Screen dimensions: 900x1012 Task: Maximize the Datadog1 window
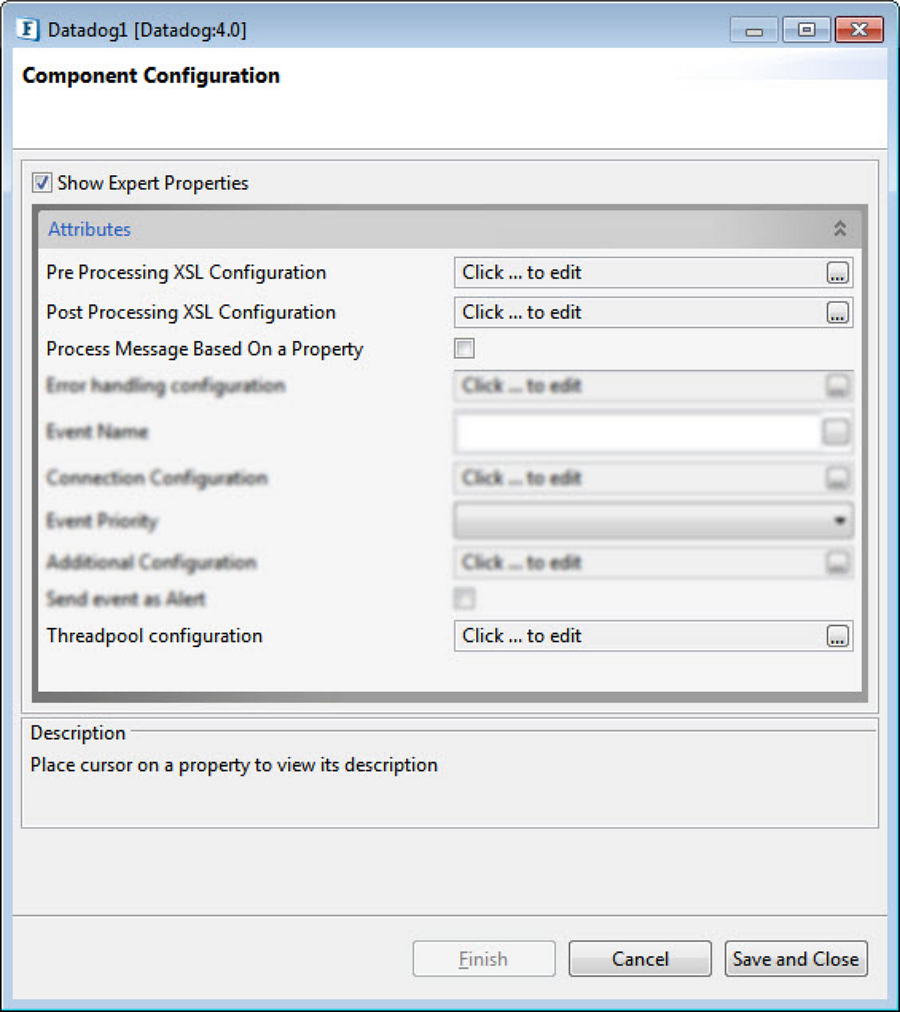[806, 30]
